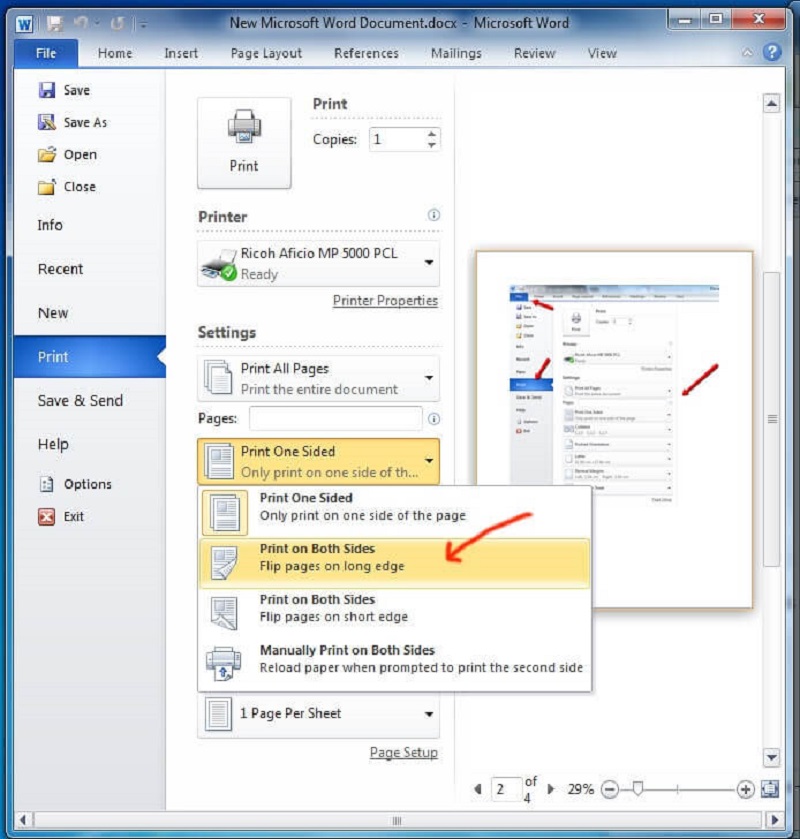Switch to the Page Layout ribbon tab

[x=265, y=53]
